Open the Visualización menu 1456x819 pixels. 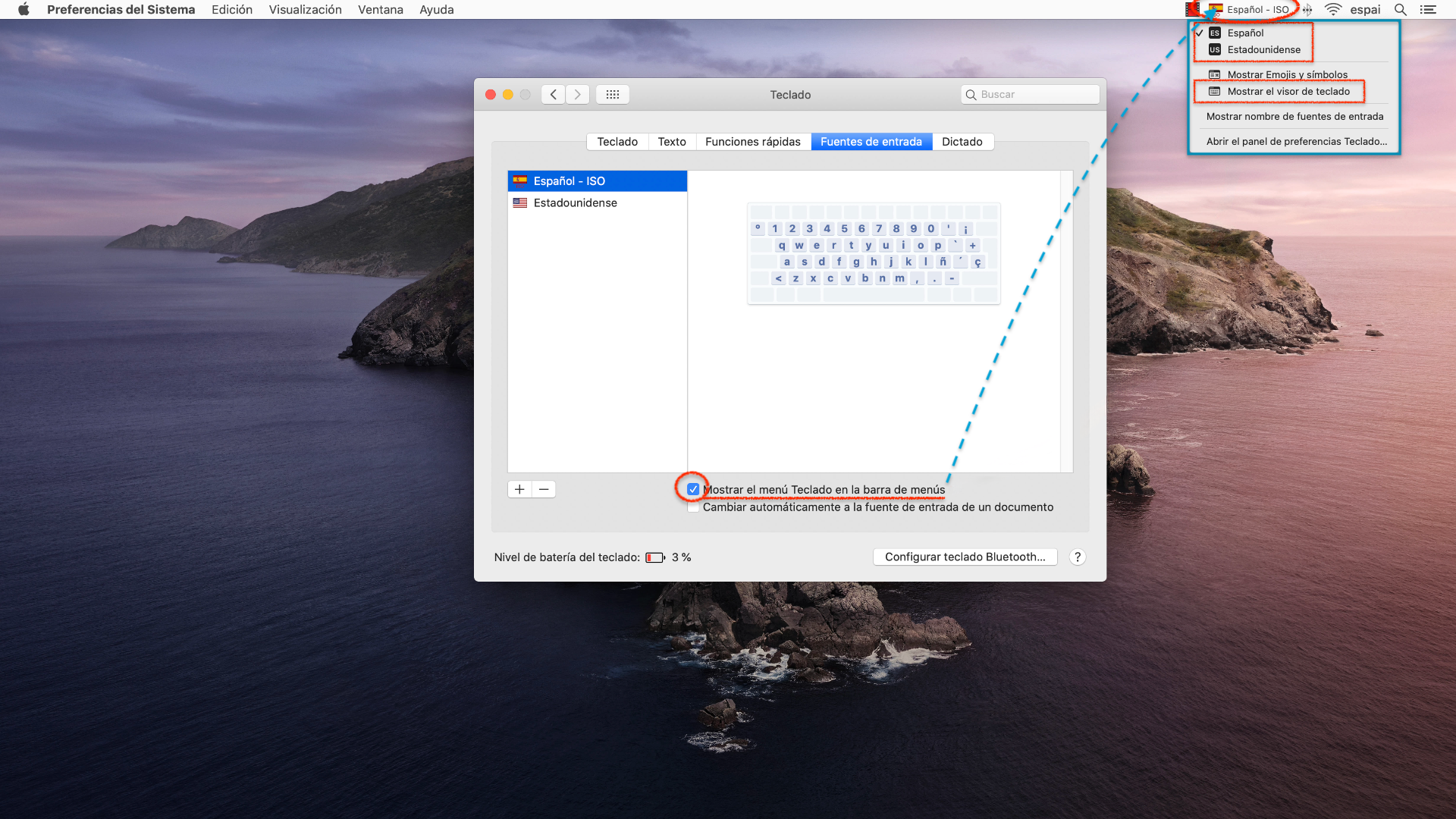pos(305,10)
